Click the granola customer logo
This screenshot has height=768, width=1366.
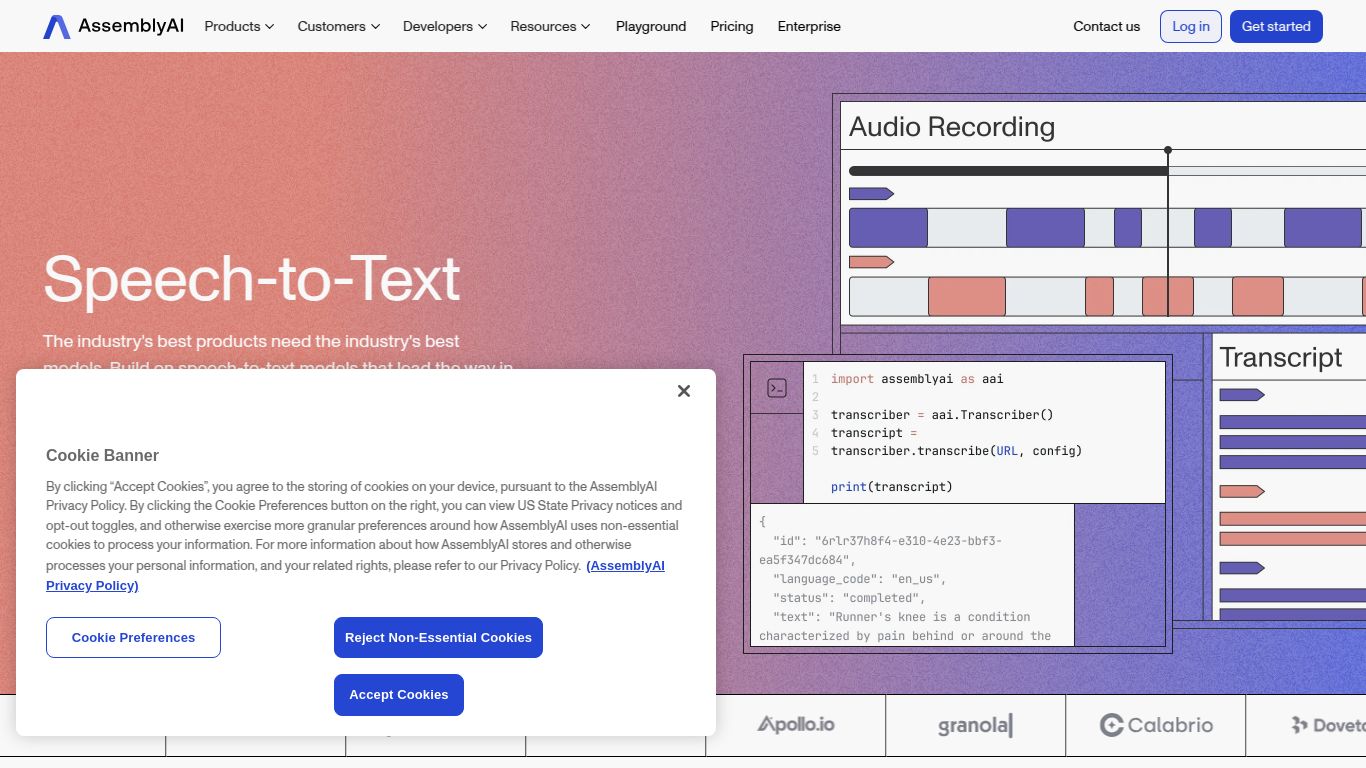[x=975, y=725]
